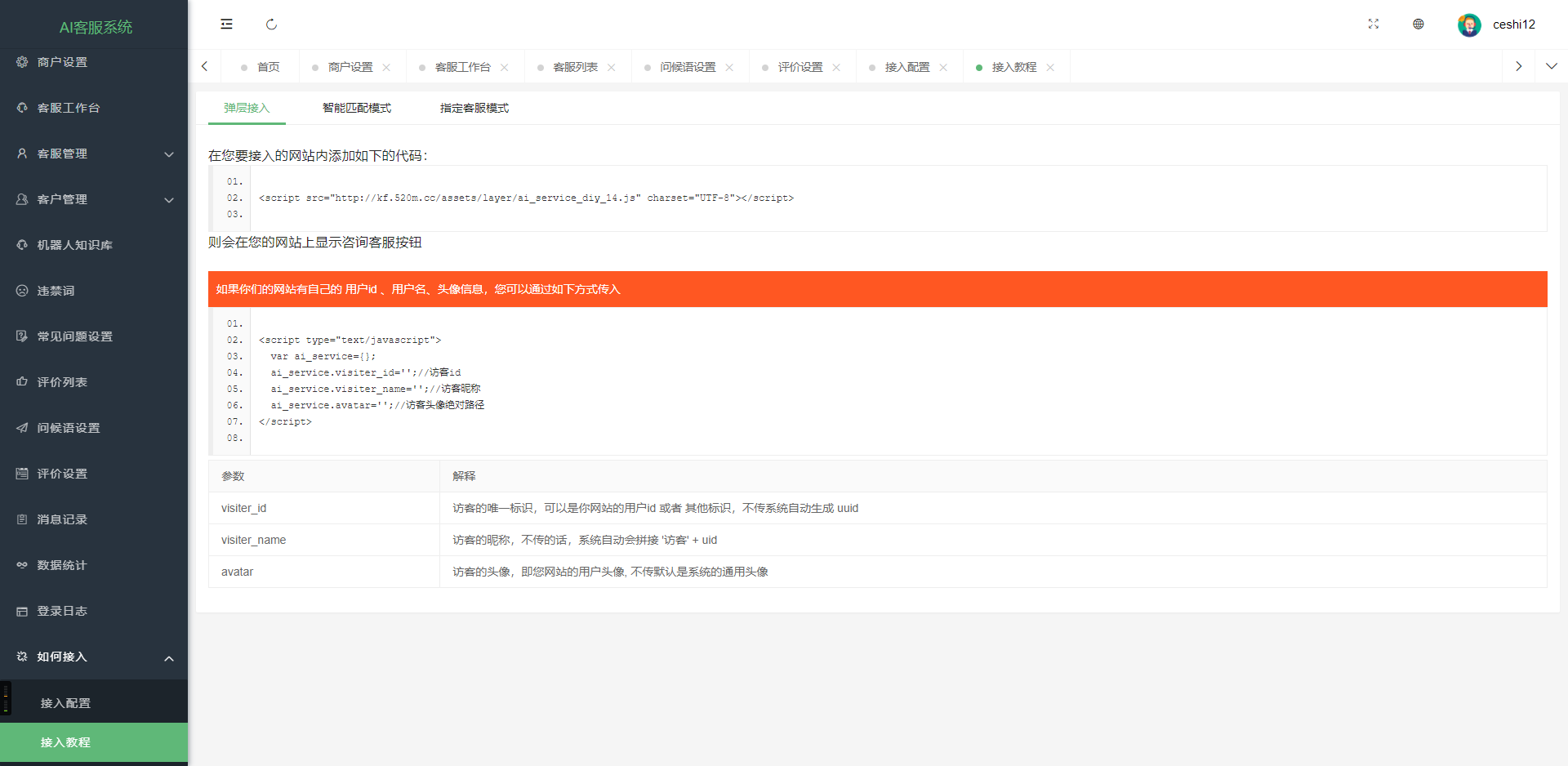This screenshot has width=1568, height=766.
Task: Select the 机器人知识库 sidebar icon
Action: point(22,244)
